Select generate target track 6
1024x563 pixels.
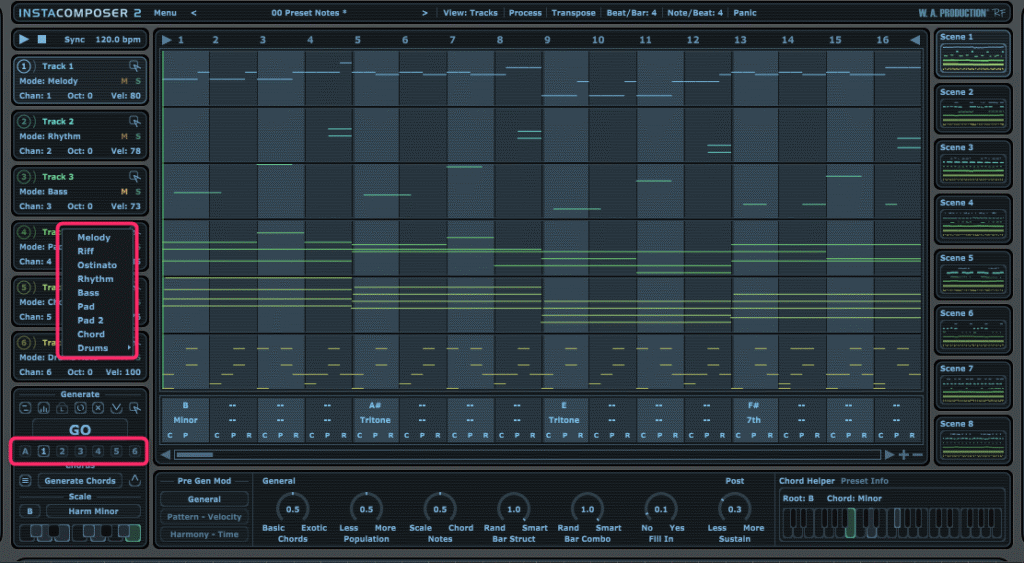135,451
